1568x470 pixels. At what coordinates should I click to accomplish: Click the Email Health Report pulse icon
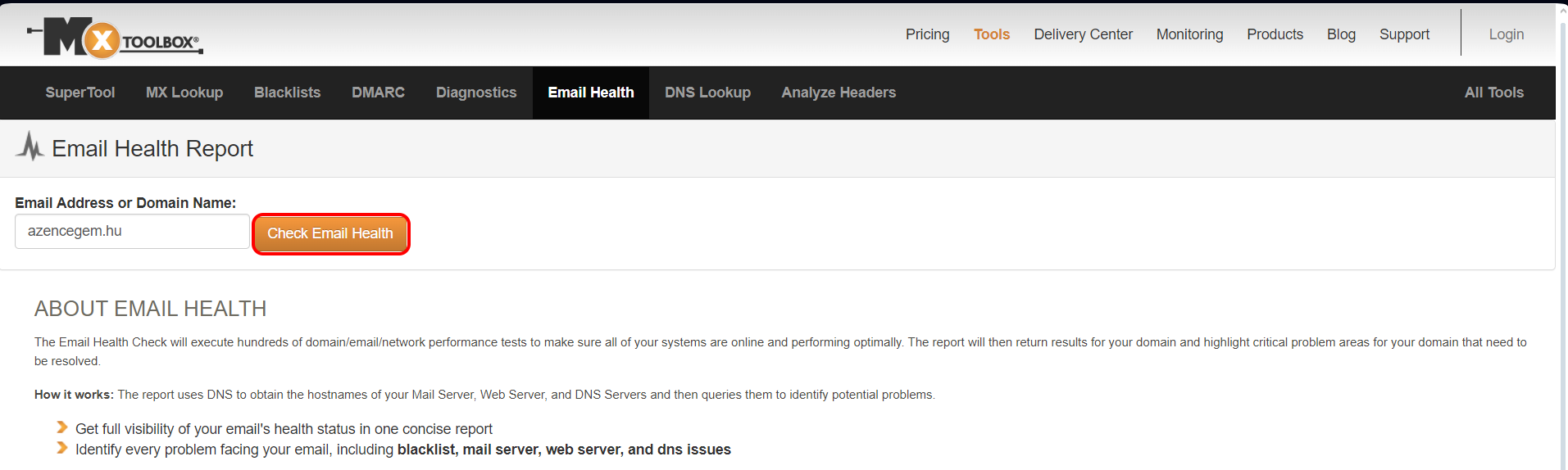30,147
